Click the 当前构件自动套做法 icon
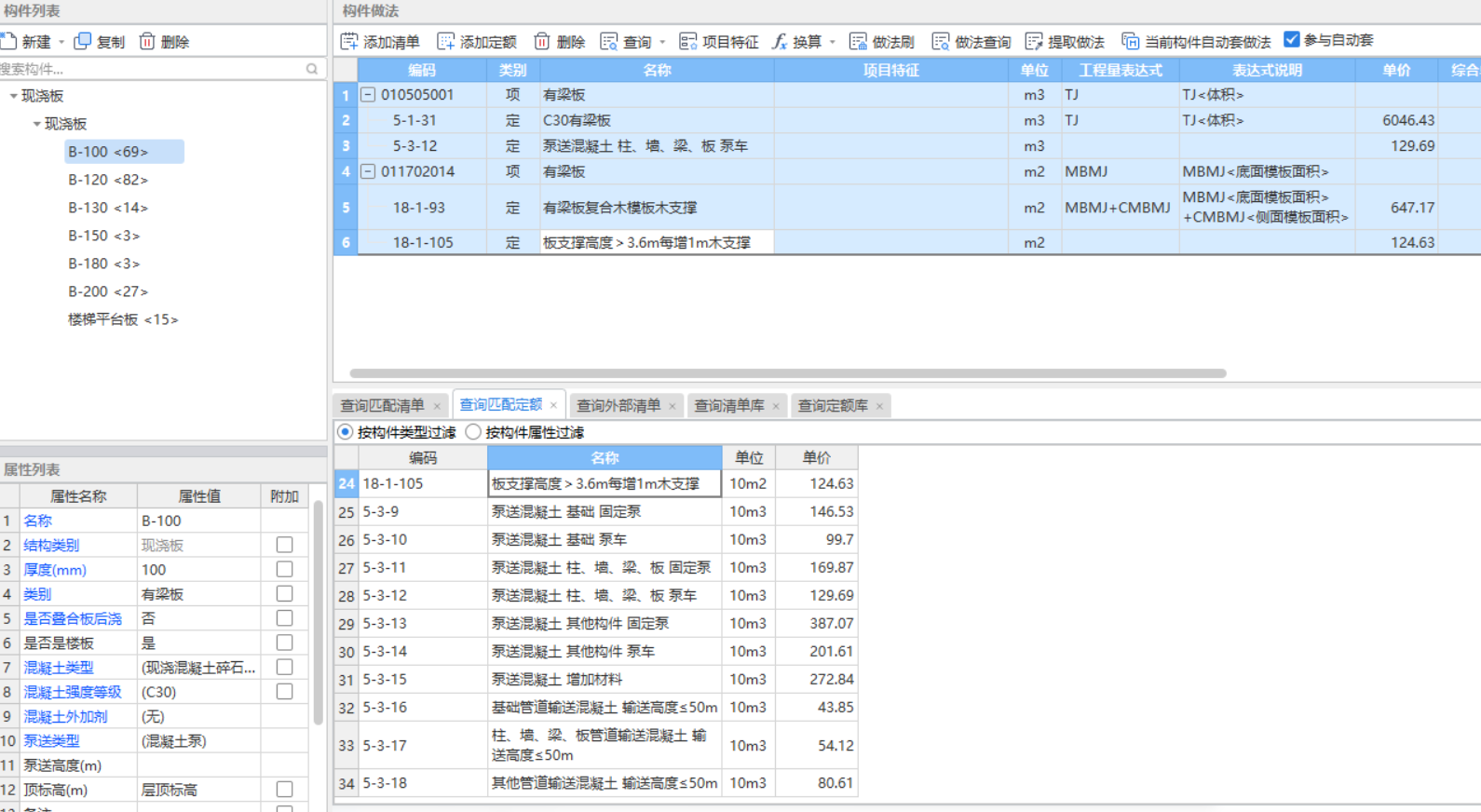The width and height of the screenshot is (1481, 812). [1130, 41]
